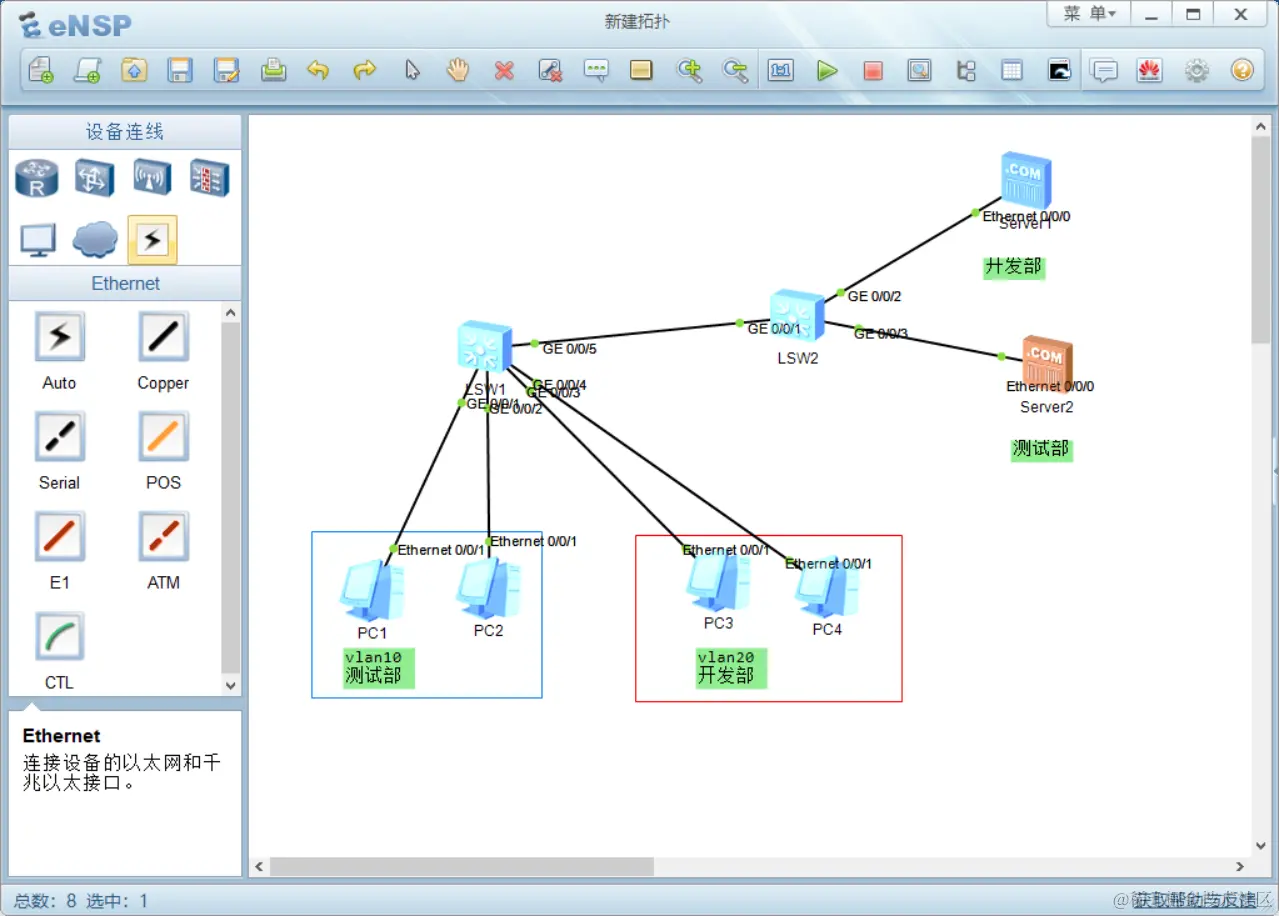
Task: Click the 测试部 label below Server2
Action: [x=1041, y=449]
